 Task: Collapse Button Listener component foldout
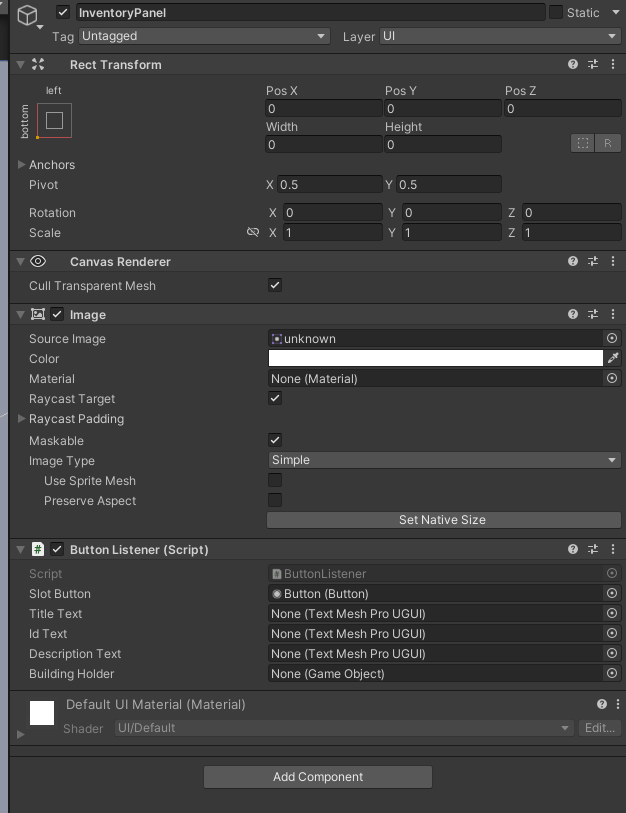(20, 549)
